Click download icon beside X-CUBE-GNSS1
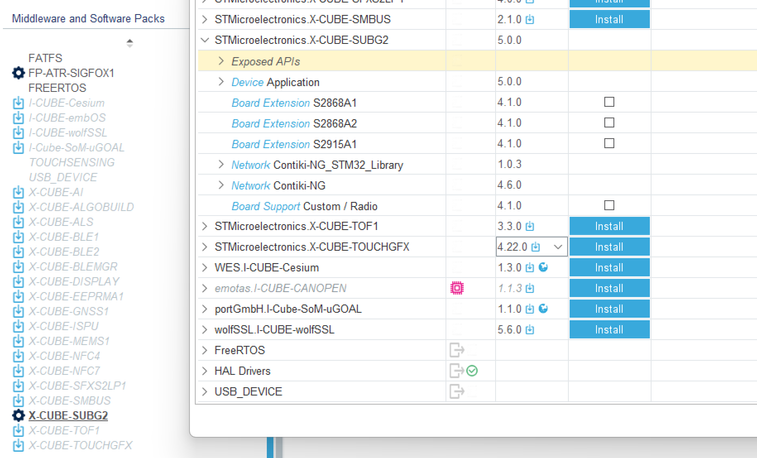 point(18,311)
